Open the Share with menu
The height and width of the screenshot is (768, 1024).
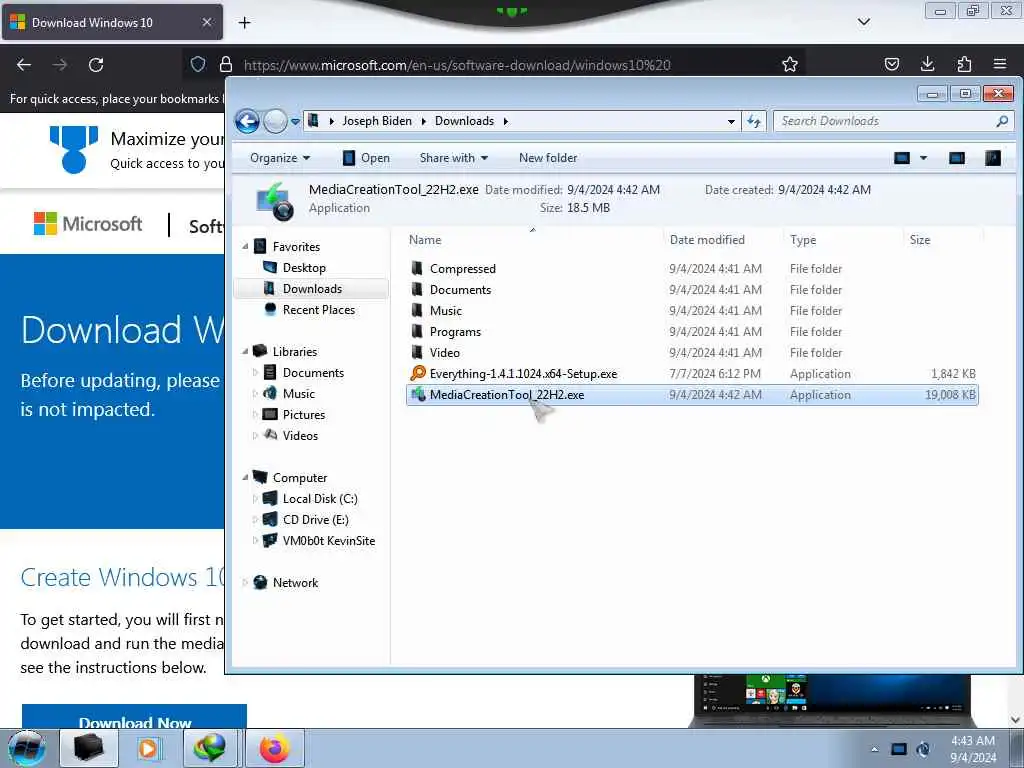click(453, 158)
